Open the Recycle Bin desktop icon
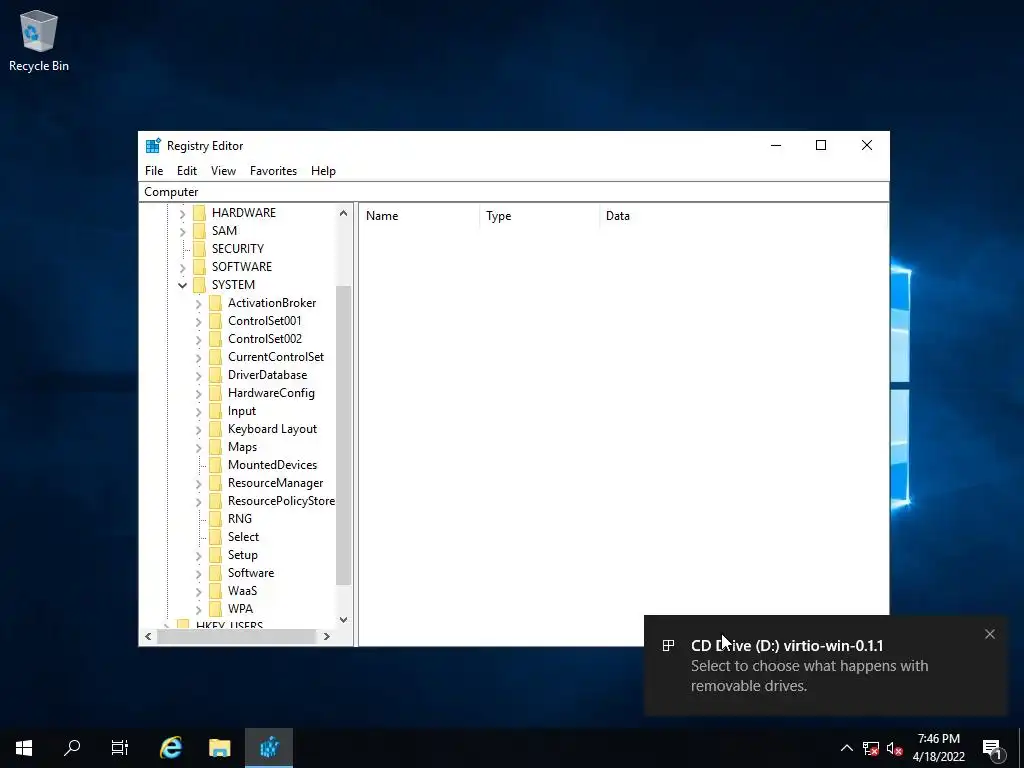The image size is (1024, 768). (x=39, y=40)
